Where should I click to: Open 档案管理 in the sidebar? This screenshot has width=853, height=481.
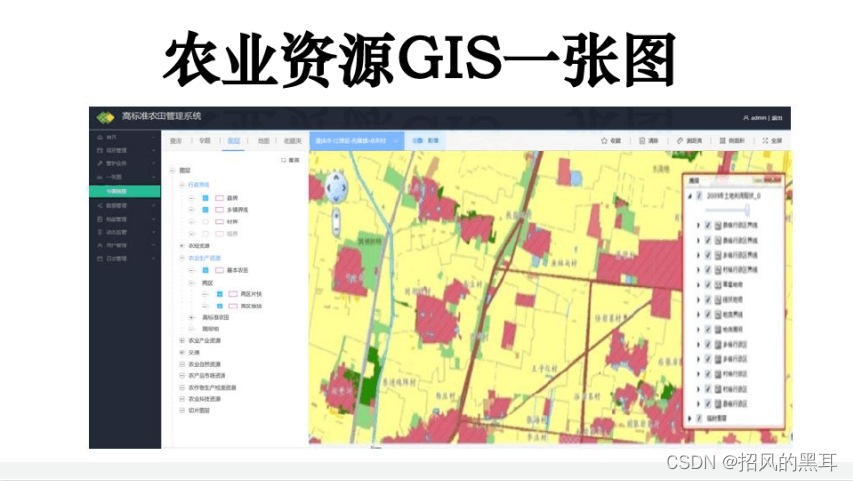pyautogui.click(x=116, y=219)
